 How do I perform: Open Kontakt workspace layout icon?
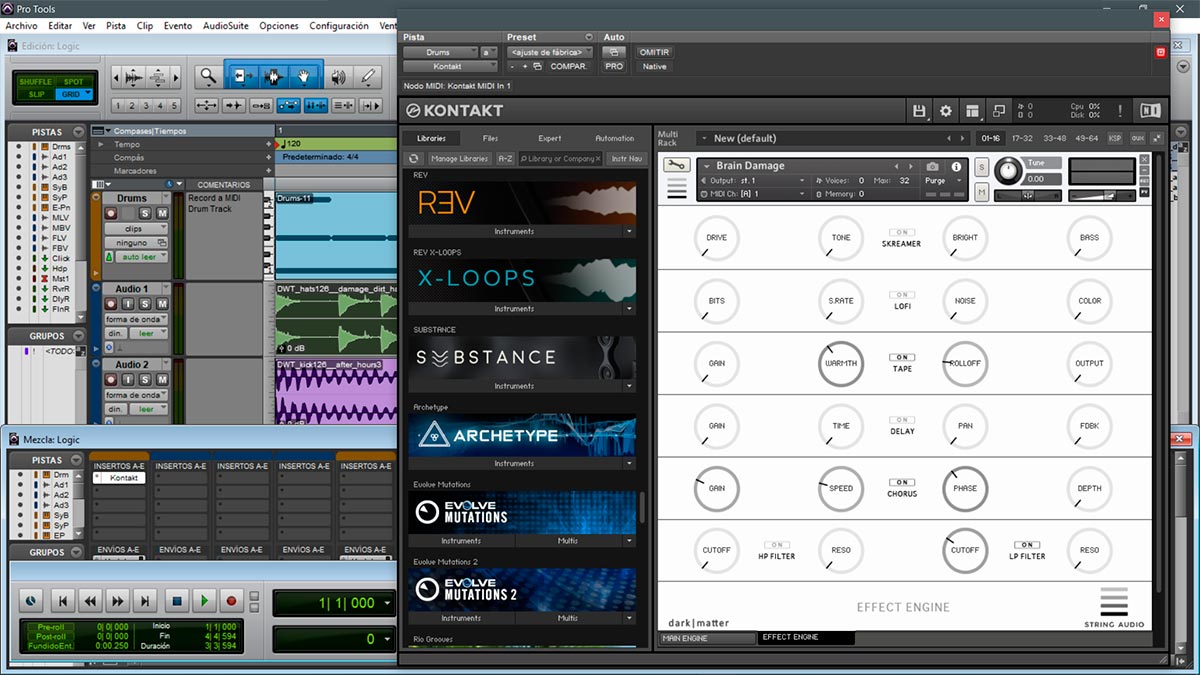[x=973, y=111]
